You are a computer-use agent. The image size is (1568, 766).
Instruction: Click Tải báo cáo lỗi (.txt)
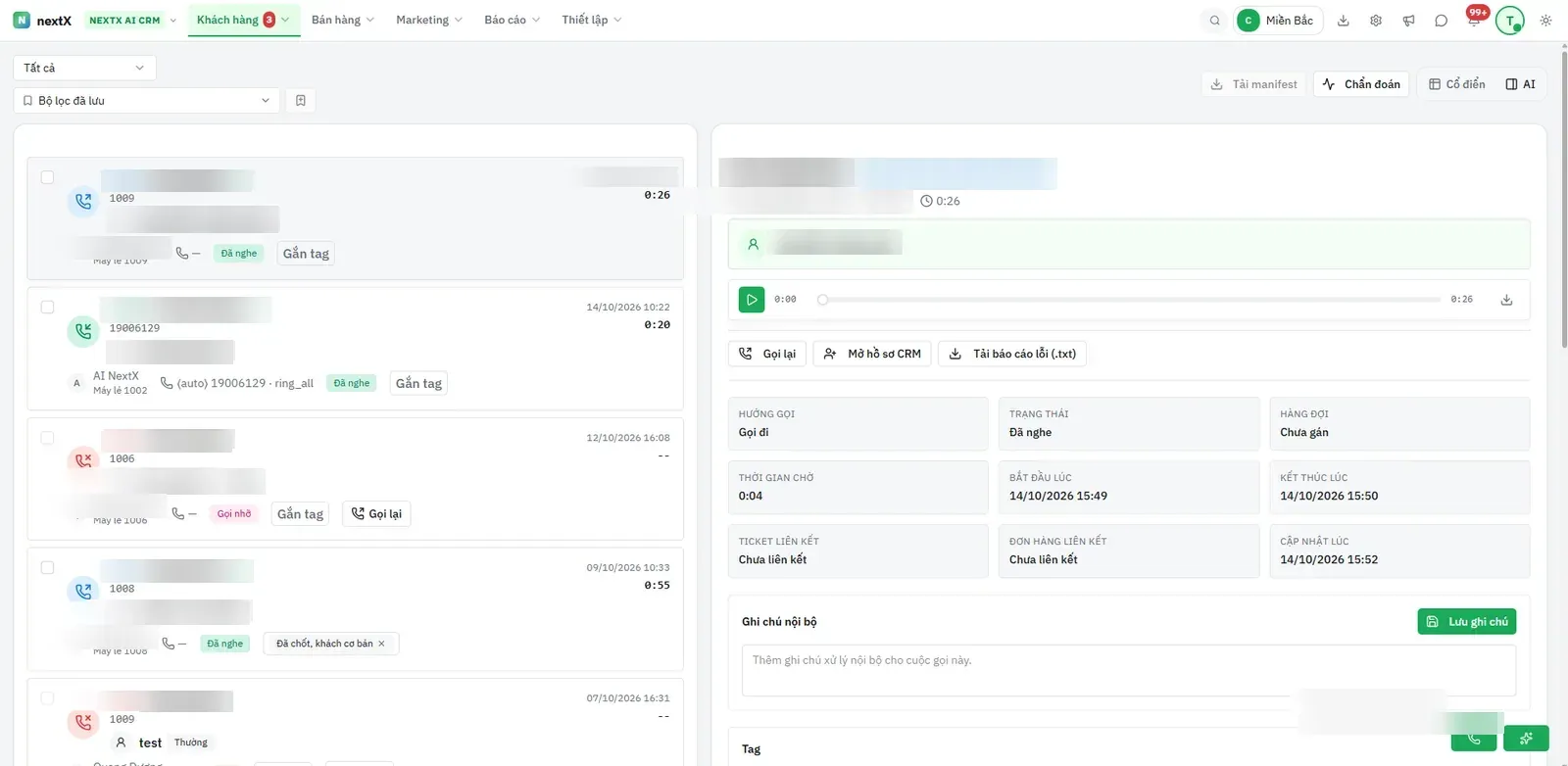point(1012,354)
